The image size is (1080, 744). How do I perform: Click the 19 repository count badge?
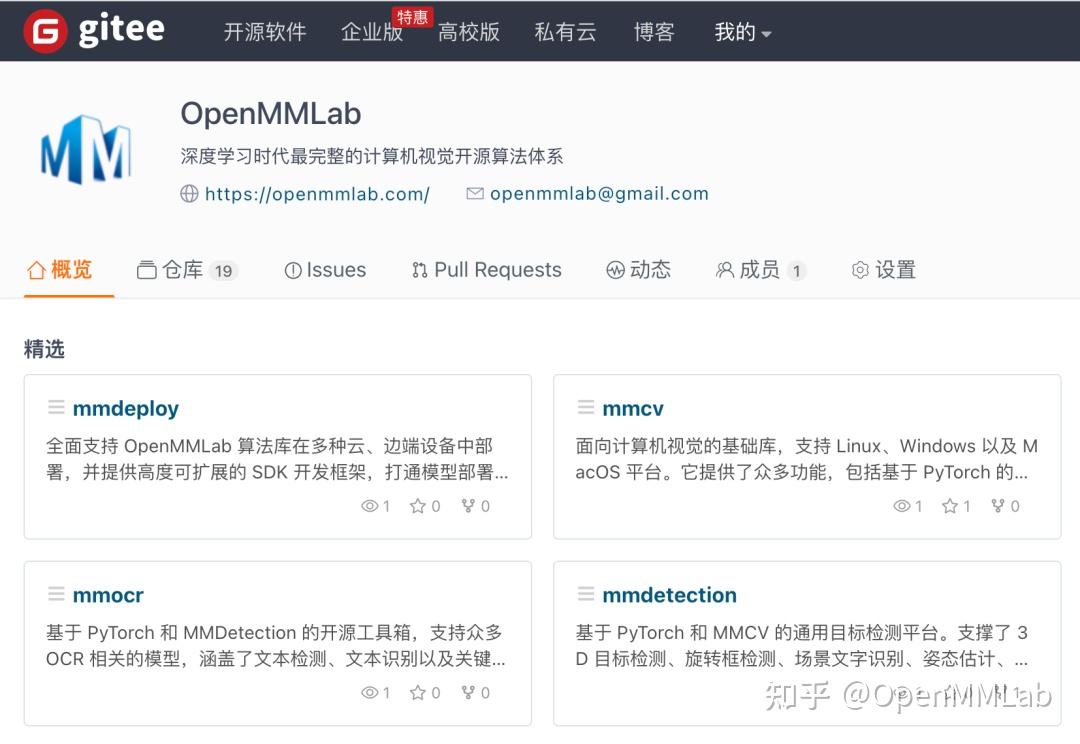tap(223, 271)
